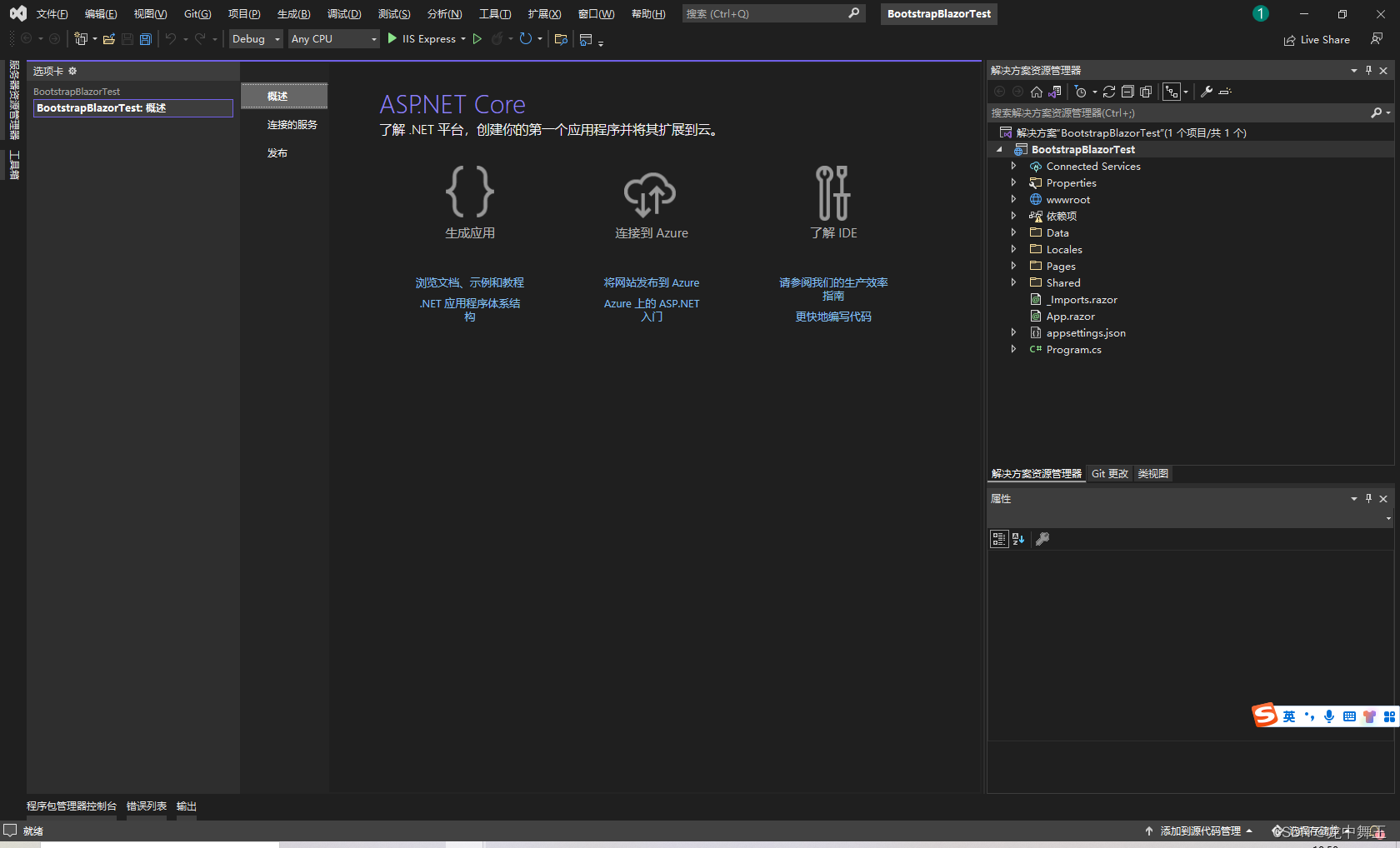Image resolution: width=1400 pixels, height=848 pixels.
Task: Open 将网站发布到 Azure link
Action: [652, 283]
